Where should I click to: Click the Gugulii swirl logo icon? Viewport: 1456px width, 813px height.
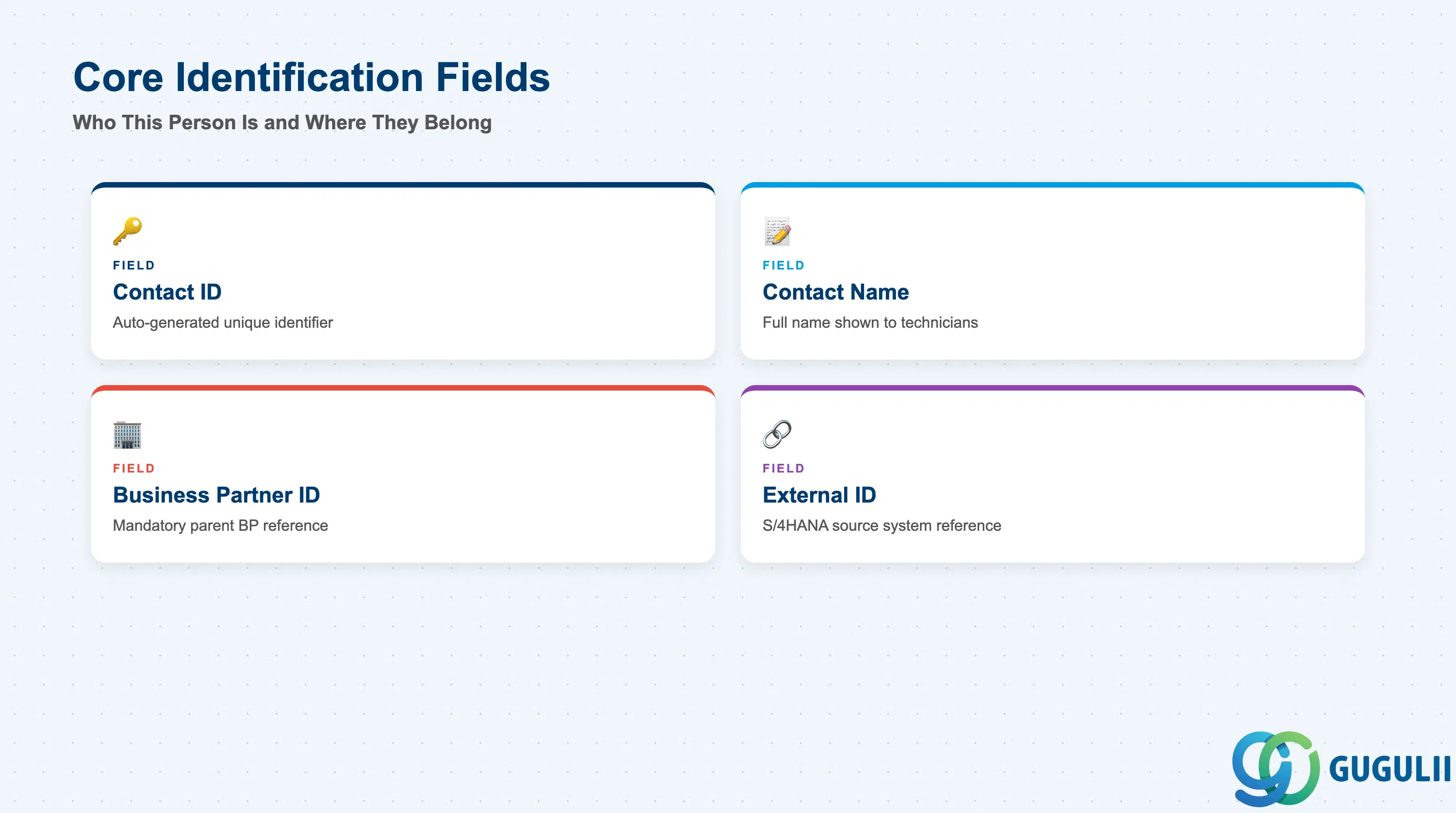[1276, 768]
